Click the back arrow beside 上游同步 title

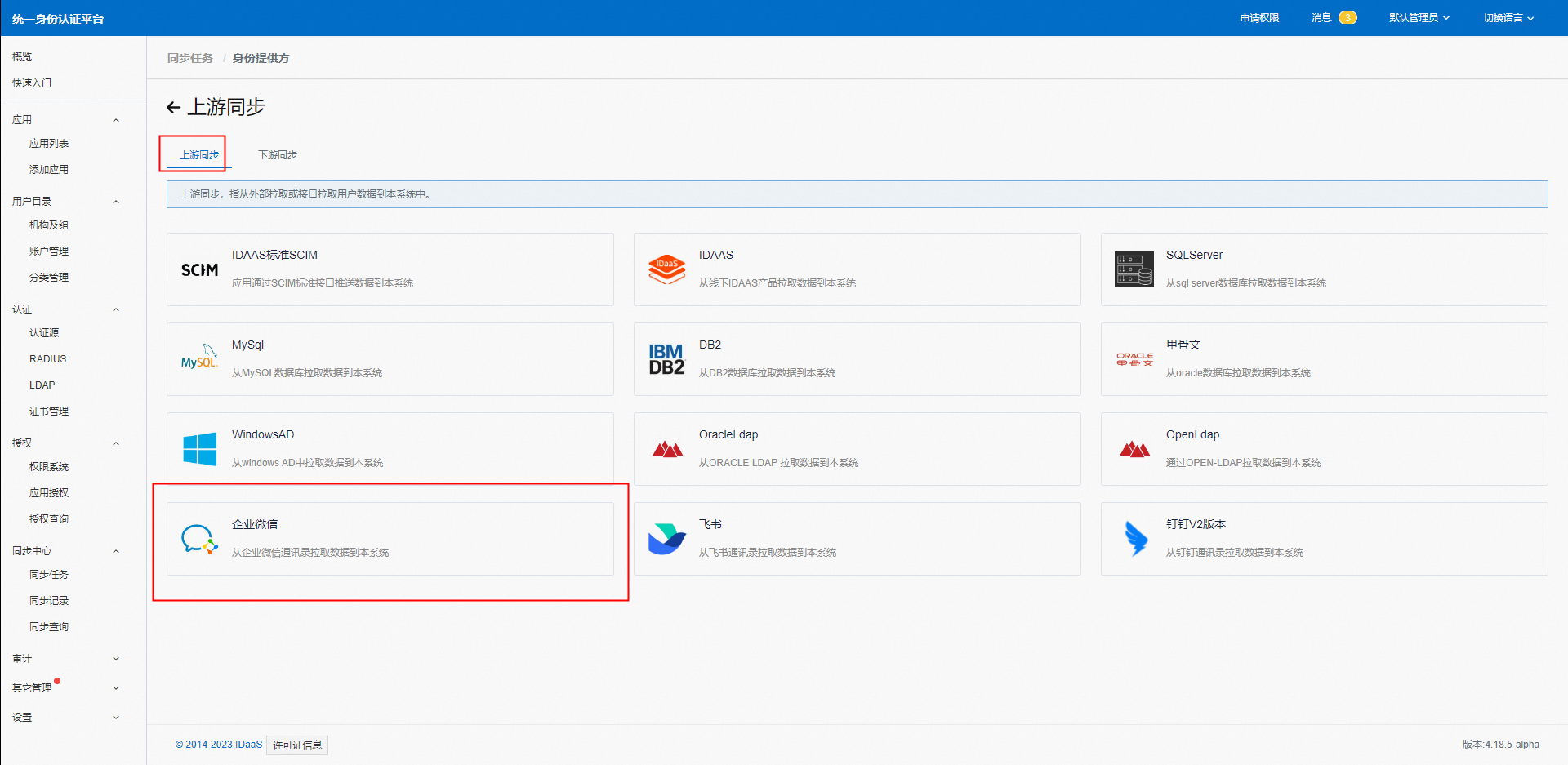click(173, 107)
